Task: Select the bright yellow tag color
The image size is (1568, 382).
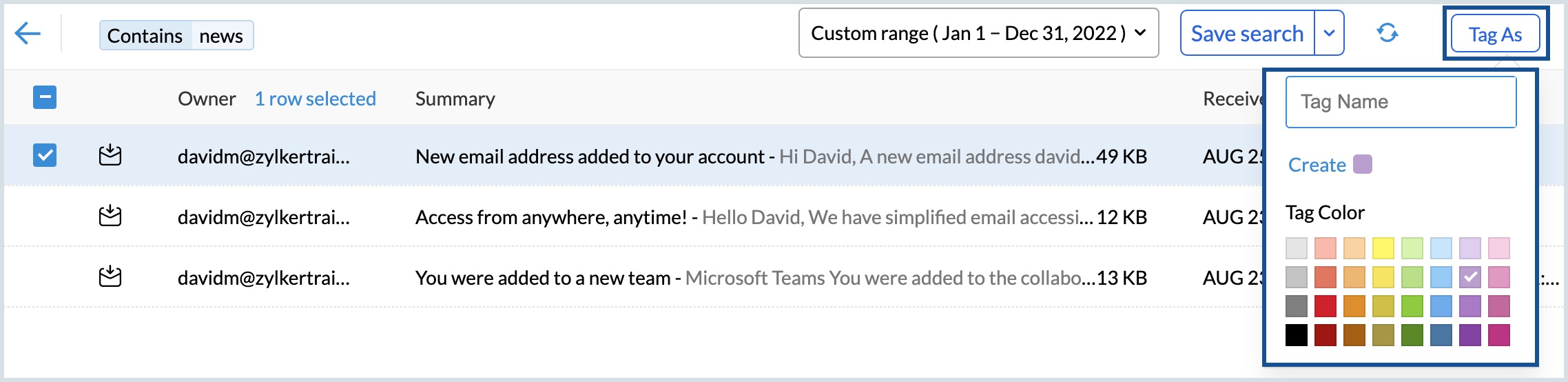Action: 1383,248
